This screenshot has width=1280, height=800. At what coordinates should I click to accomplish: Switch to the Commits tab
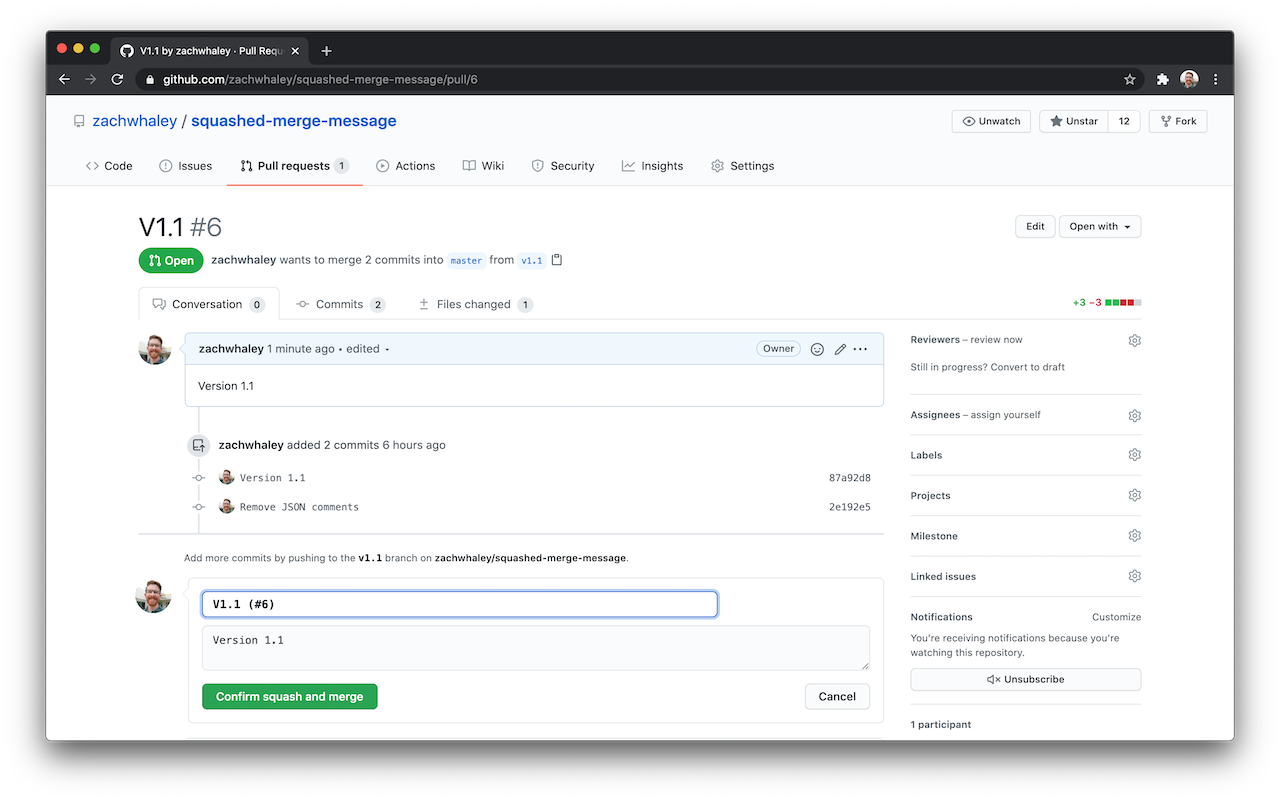click(x=341, y=304)
